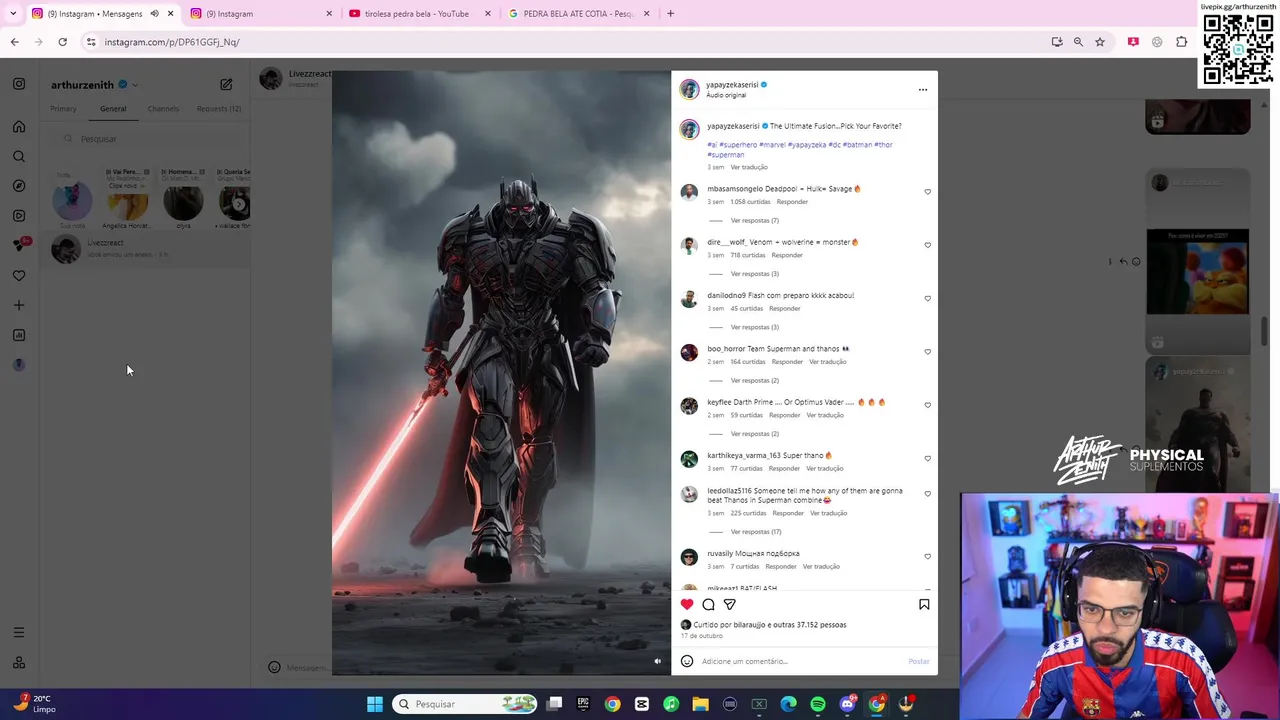Click the browser reload button
This screenshot has height=720, width=1280.
[x=62, y=42]
